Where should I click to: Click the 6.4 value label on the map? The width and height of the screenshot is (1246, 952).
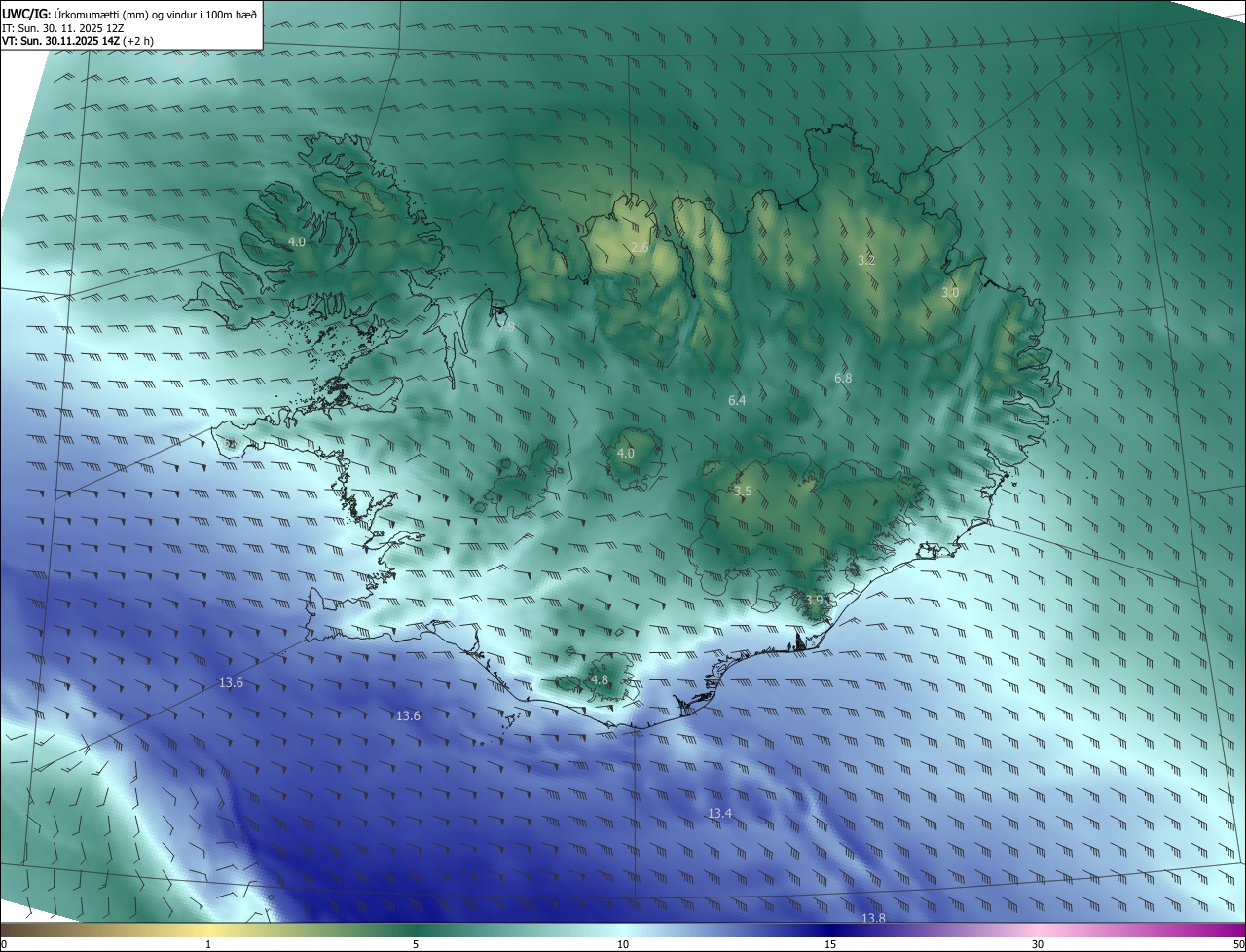coord(737,400)
